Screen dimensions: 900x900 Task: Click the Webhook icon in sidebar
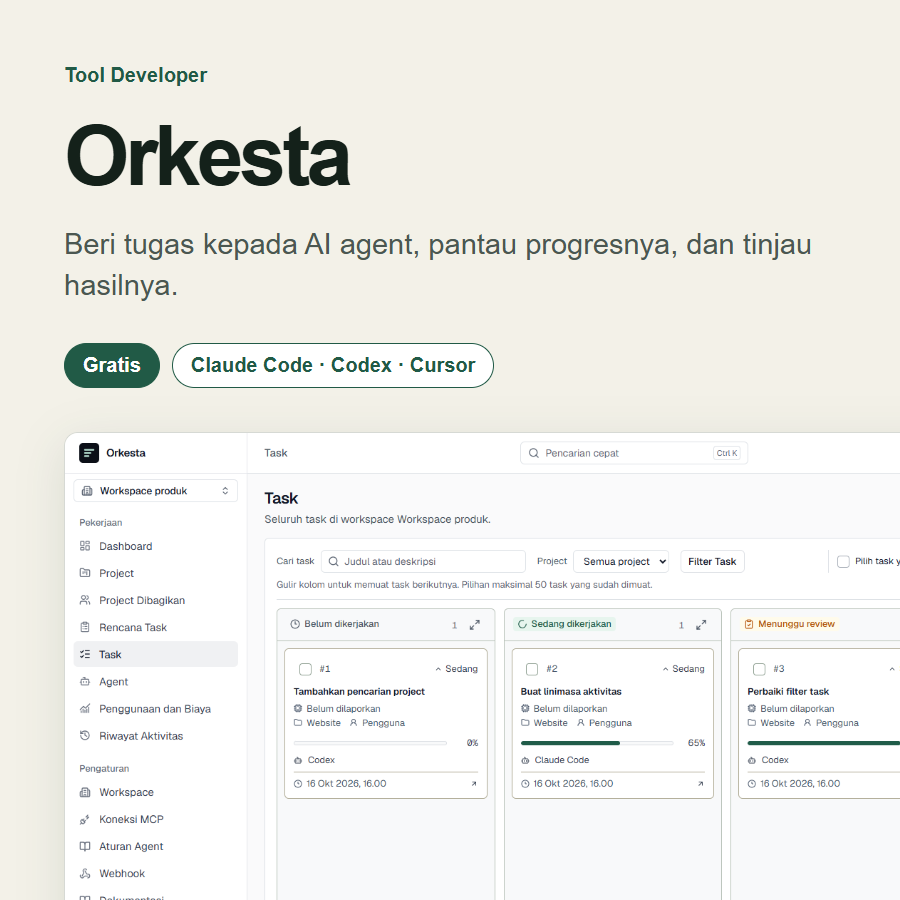pos(85,873)
